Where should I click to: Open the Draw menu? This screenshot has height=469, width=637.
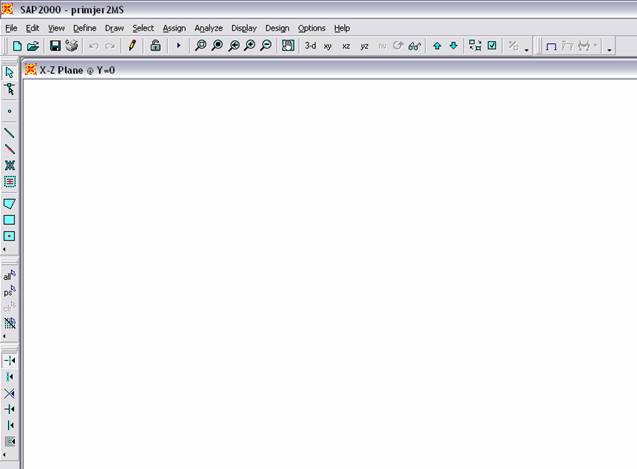(x=114, y=28)
